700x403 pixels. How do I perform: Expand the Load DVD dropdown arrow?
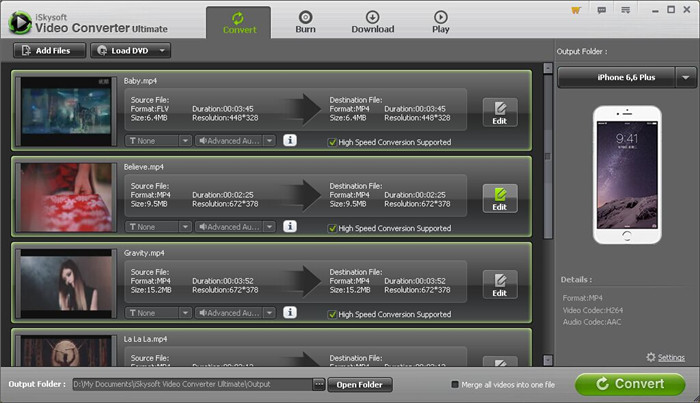pos(163,50)
